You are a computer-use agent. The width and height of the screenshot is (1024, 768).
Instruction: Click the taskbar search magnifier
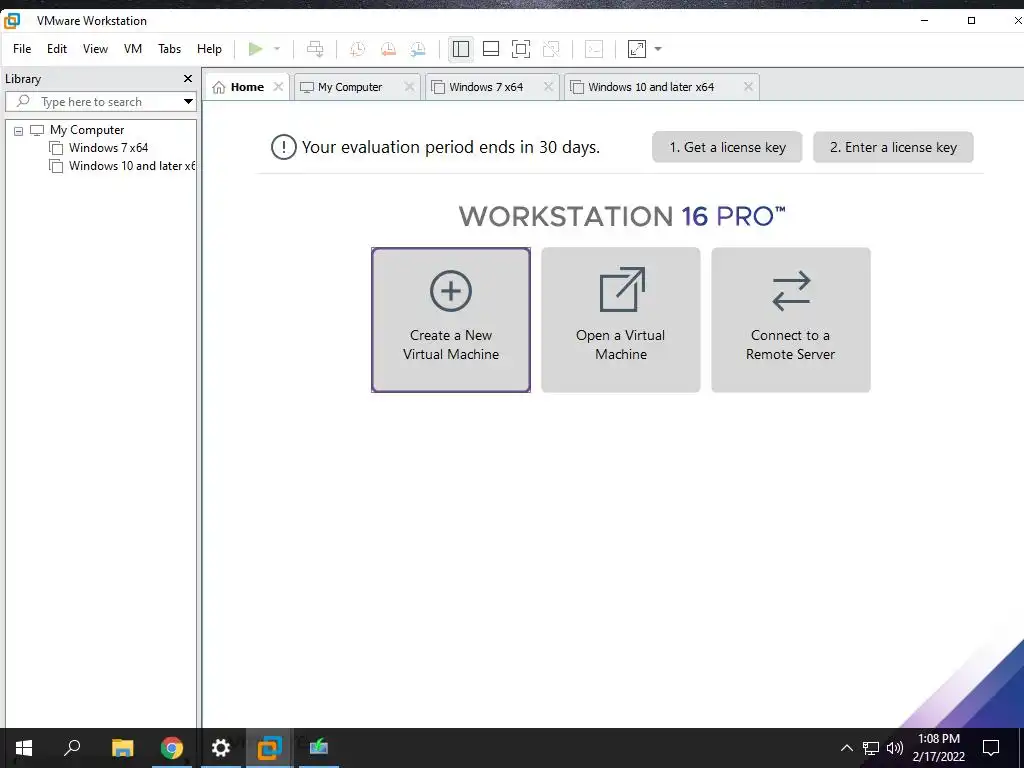72,747
